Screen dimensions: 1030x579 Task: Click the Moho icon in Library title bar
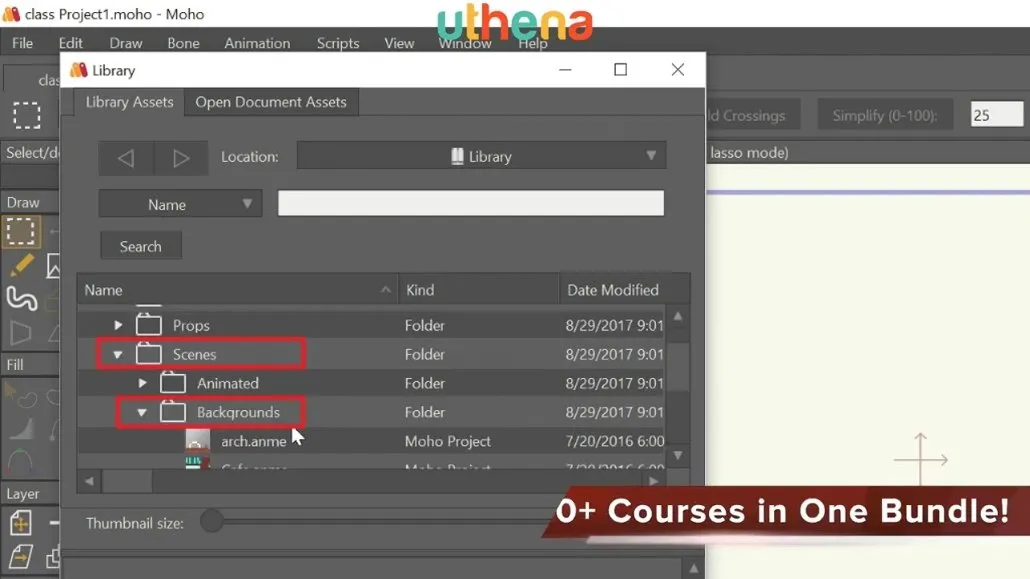[78, 70]
